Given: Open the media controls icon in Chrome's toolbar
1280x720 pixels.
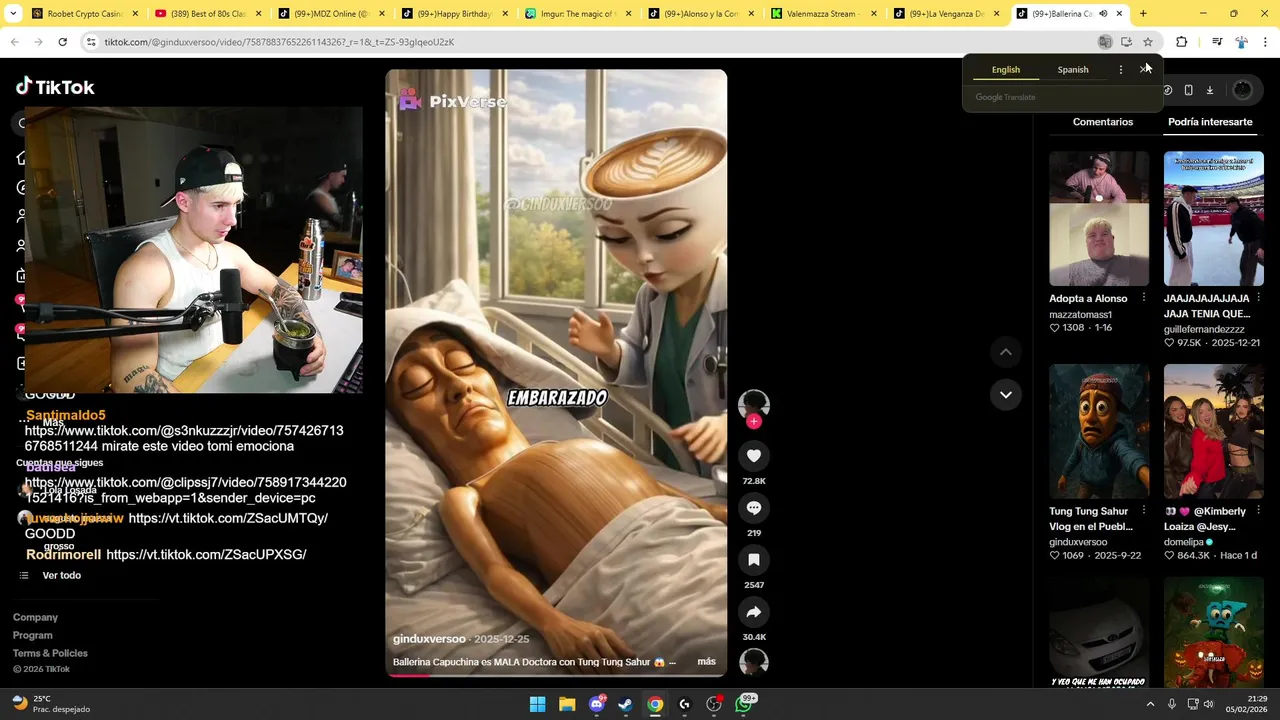Looking at the screenshot, I should click(1217, 42).
